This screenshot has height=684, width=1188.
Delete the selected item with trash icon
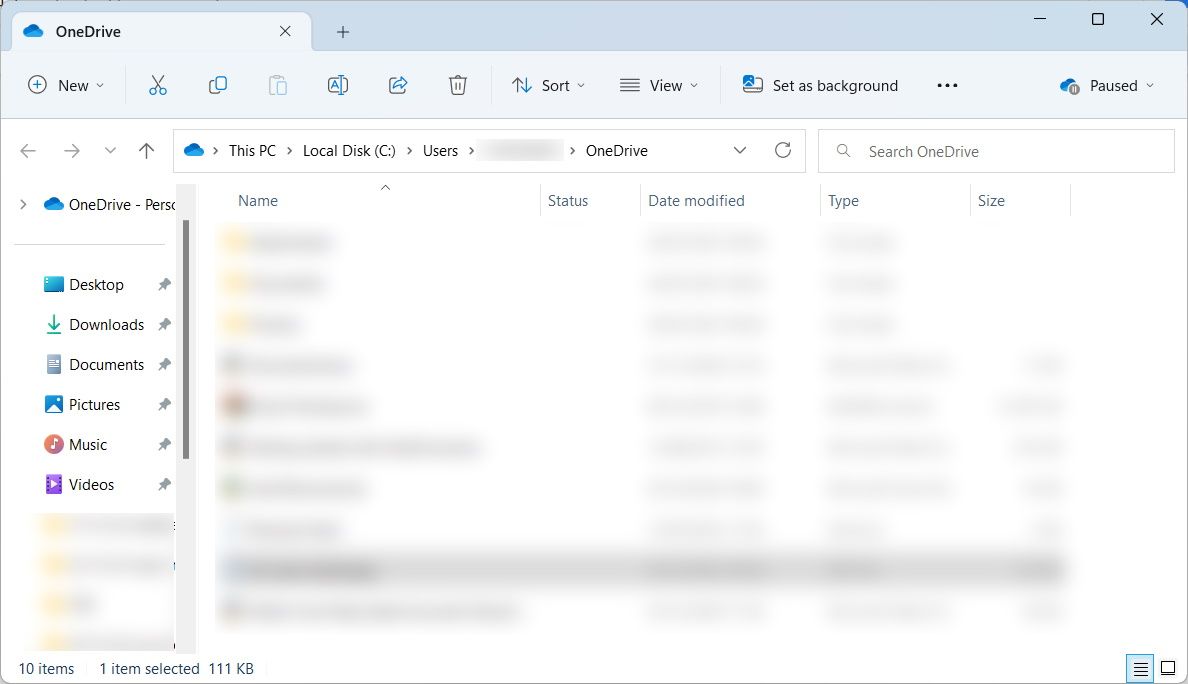click(x=458, y=86)
